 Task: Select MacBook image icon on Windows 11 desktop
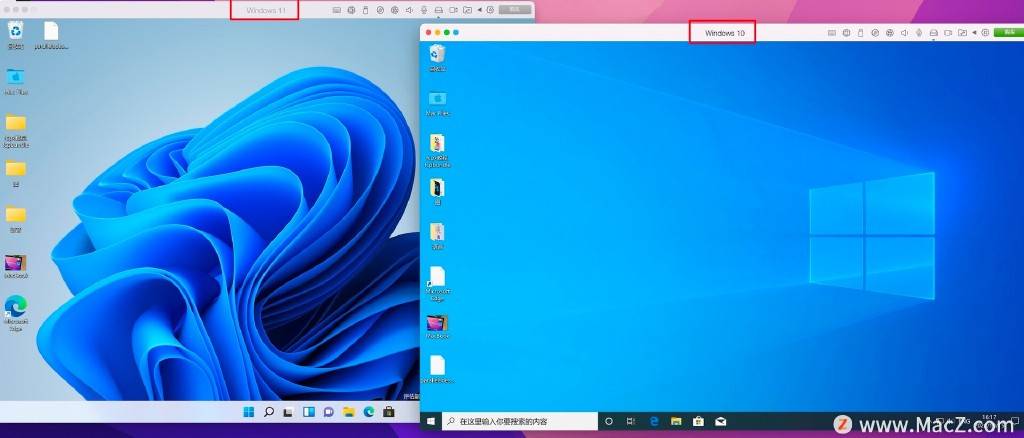(x=16, y=267)
